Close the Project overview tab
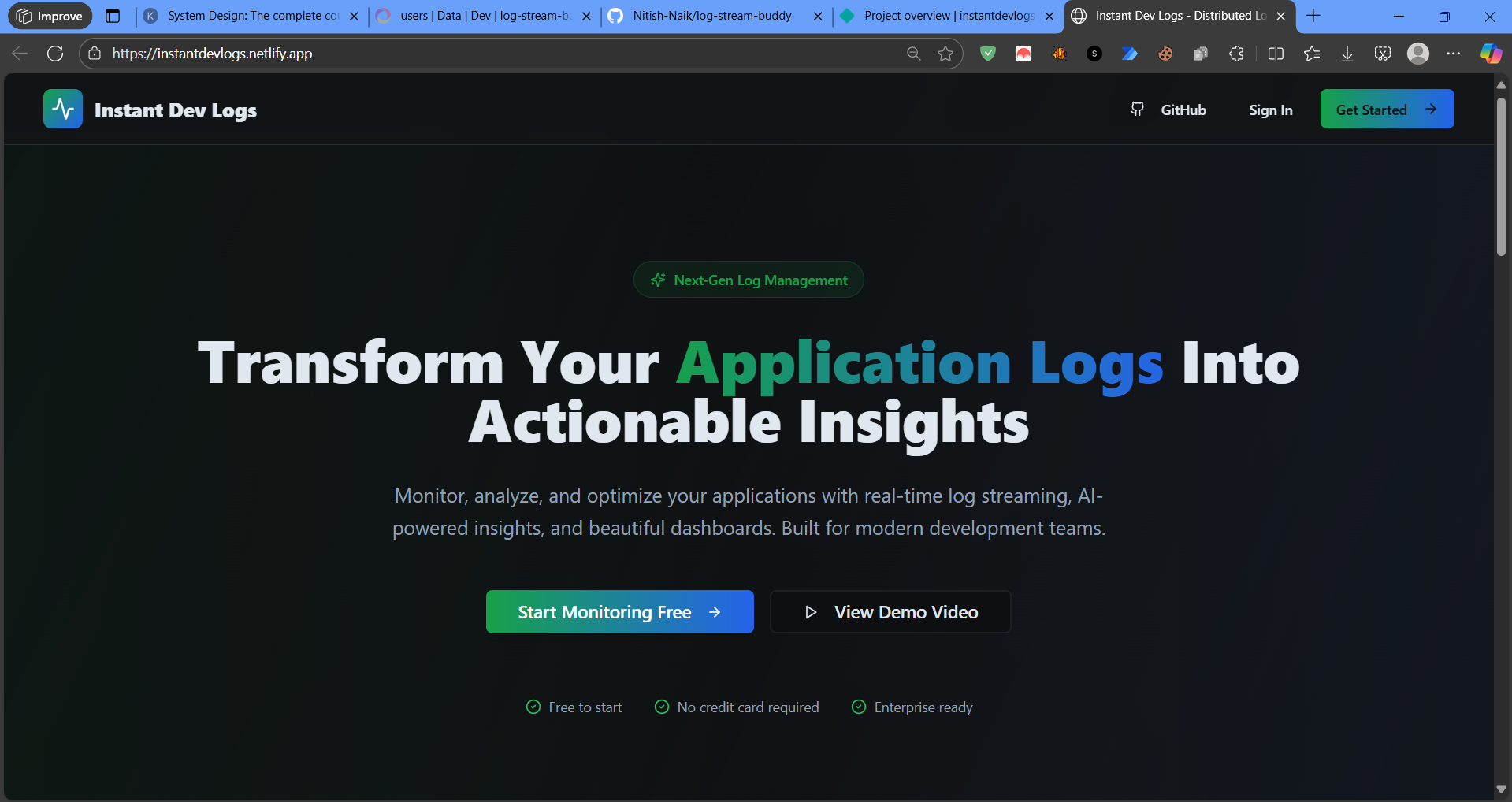The image size is (1512, 802). 1049,16
